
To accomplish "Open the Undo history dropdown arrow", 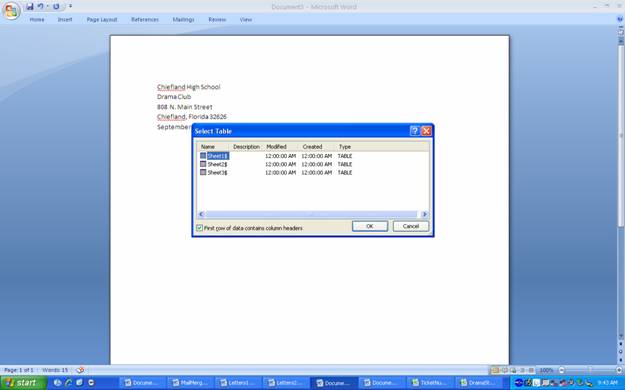I will [47, 6].
